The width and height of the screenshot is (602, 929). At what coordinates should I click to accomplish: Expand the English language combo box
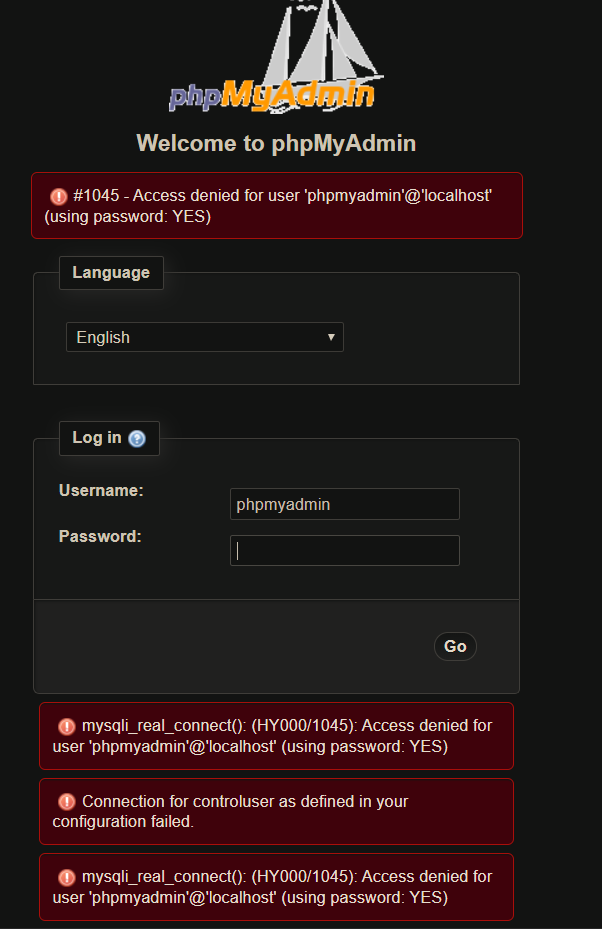[204, 337]
